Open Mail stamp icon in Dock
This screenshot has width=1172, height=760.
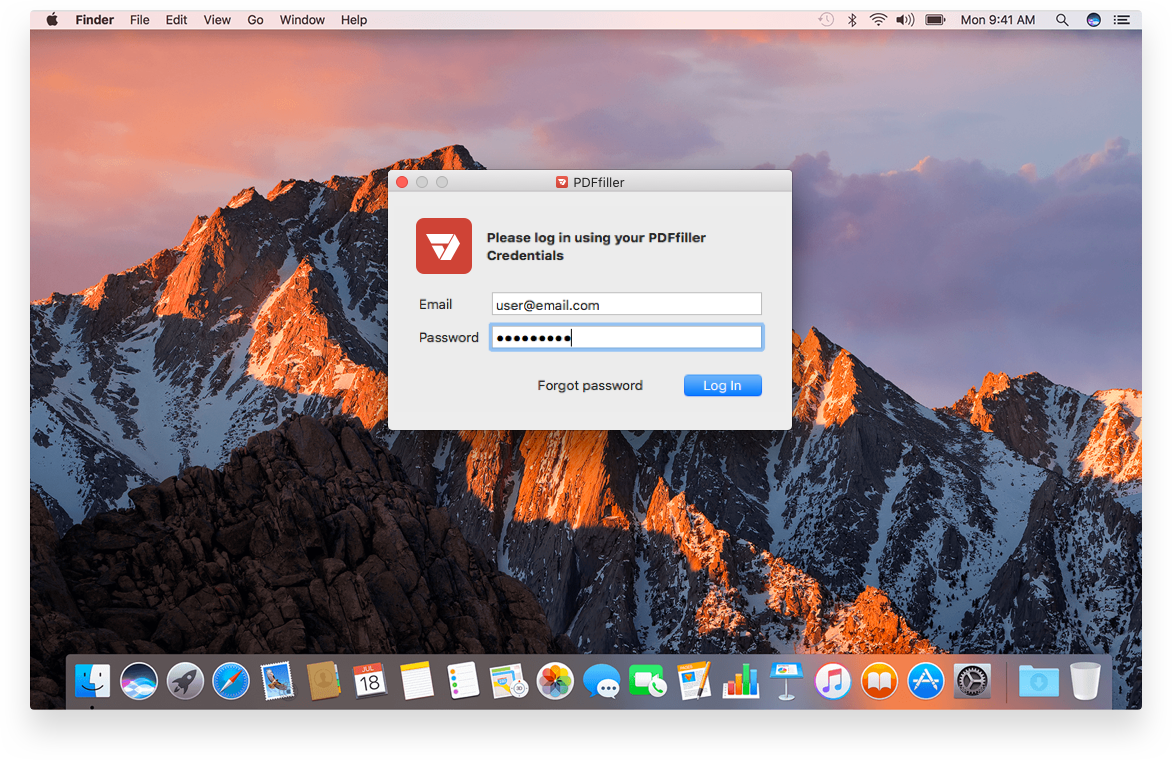(x=277, y=682)
